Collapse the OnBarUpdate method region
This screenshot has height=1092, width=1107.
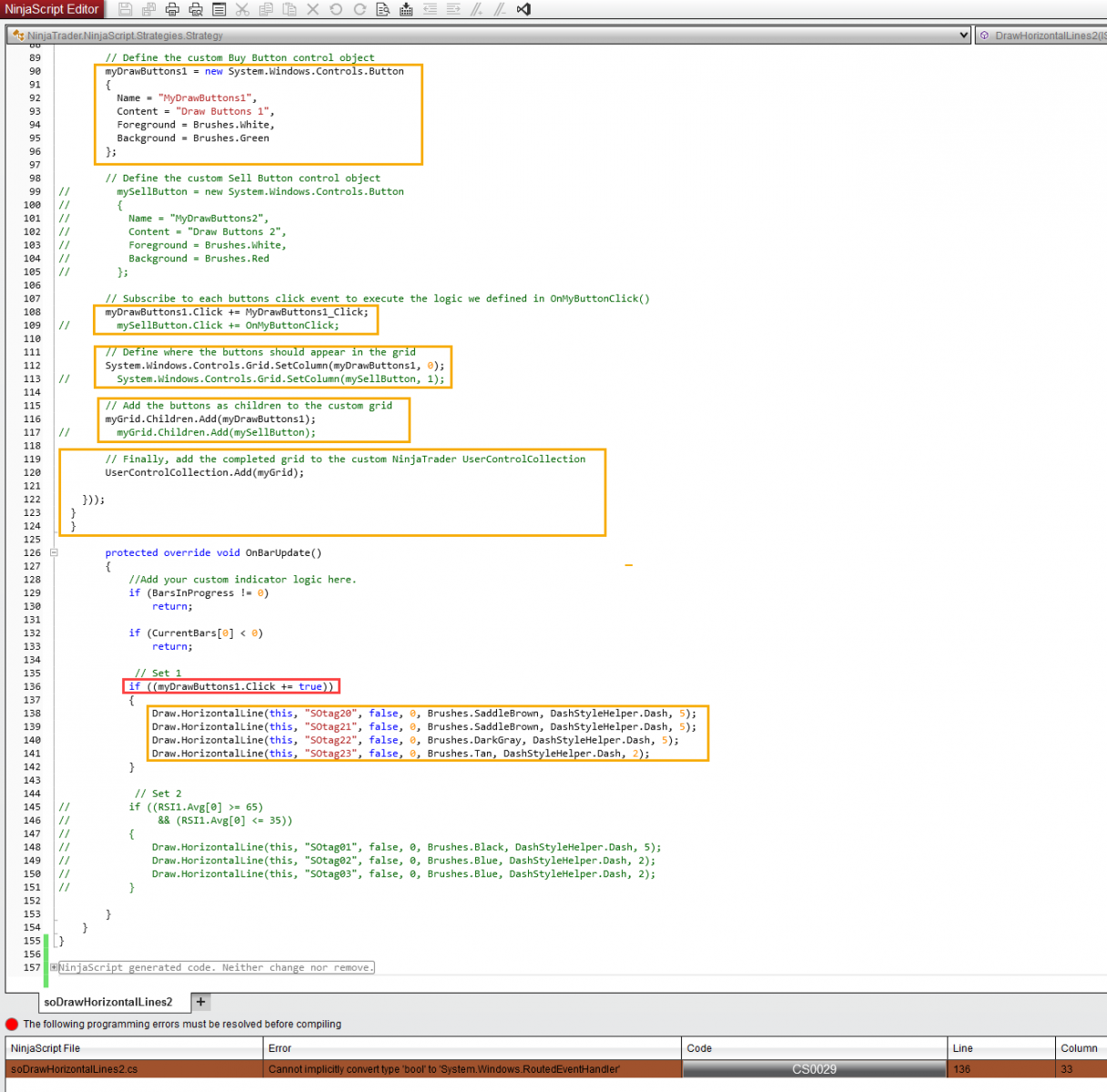click(54, 552)
